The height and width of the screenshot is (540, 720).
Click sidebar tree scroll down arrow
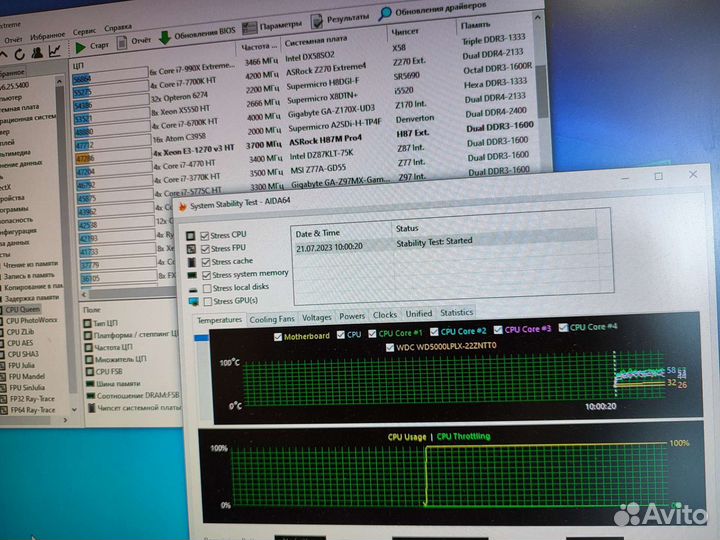(x=74, y=410)
